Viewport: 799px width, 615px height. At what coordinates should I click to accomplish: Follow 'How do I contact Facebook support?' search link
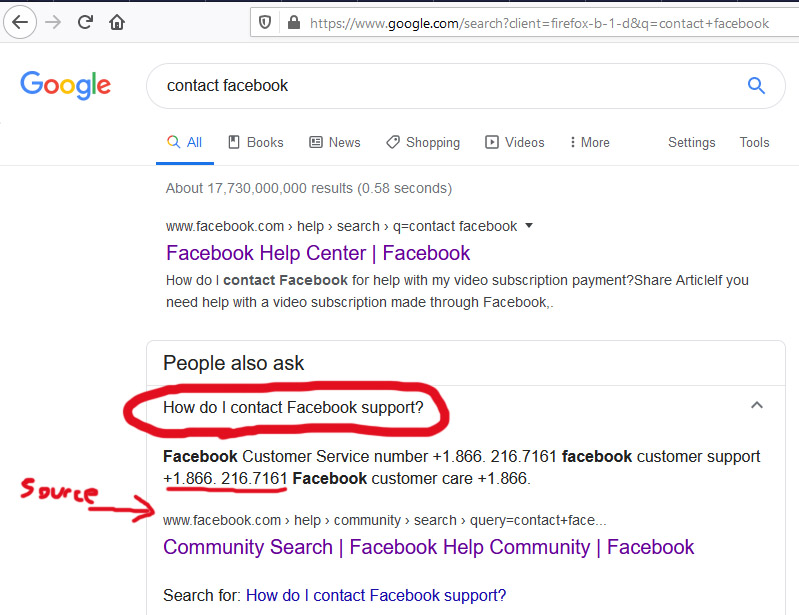376,595
